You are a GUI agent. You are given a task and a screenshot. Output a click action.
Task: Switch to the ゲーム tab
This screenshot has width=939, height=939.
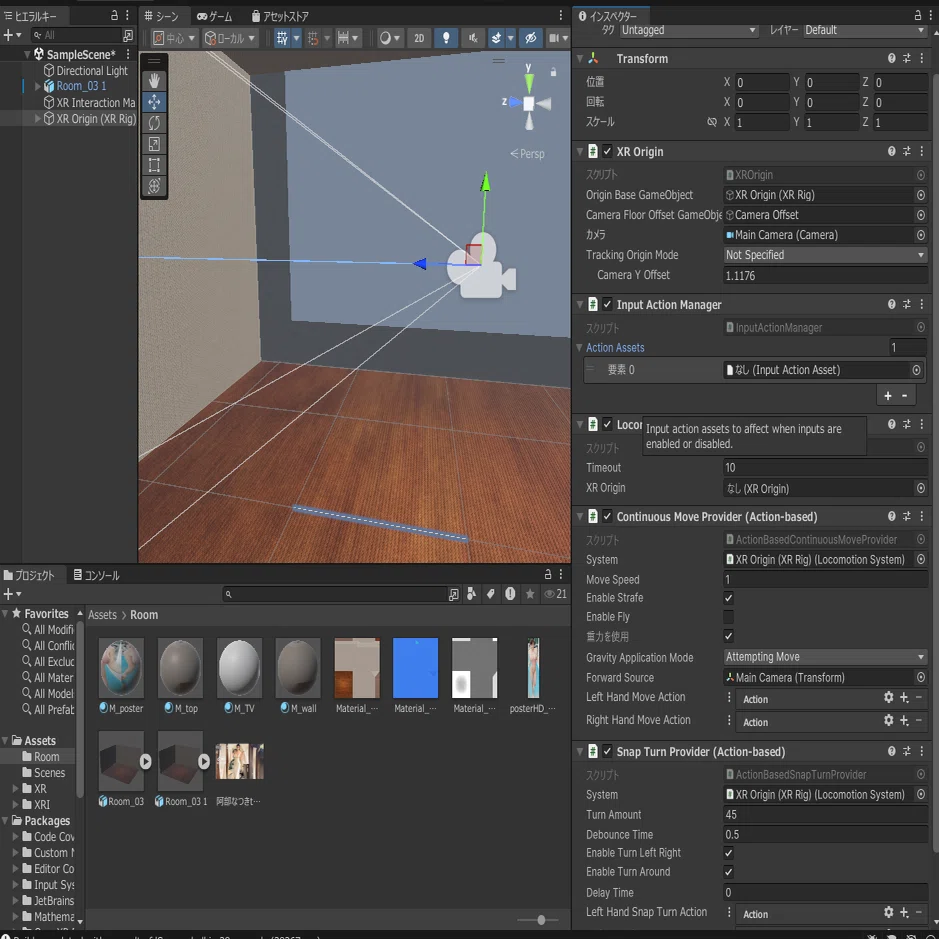click(214, 16)
